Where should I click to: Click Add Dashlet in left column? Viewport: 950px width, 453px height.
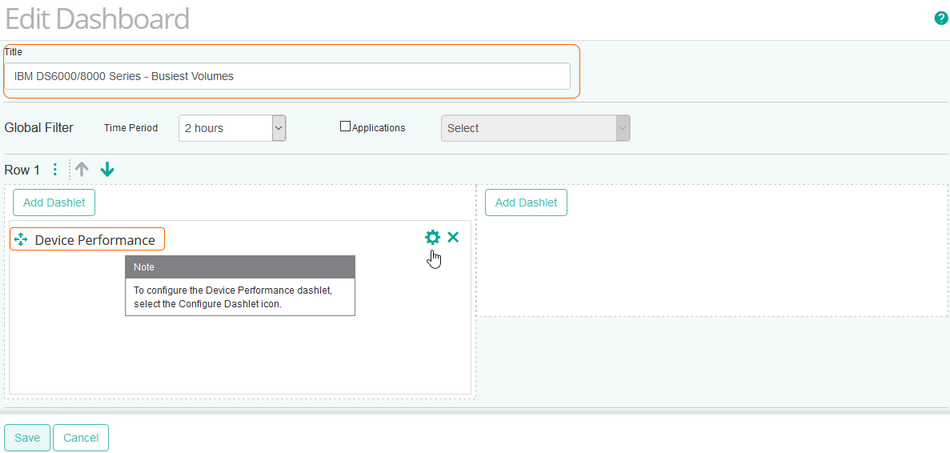click(54, 202)
